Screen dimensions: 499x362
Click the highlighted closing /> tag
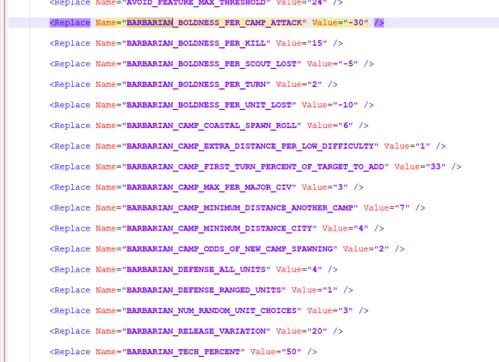[379, 23]
